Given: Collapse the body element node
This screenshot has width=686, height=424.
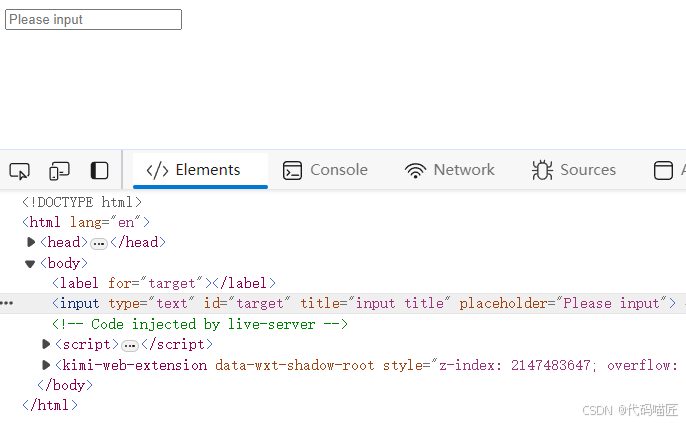Looking at the screenshot, I should [x=30, y=263].
